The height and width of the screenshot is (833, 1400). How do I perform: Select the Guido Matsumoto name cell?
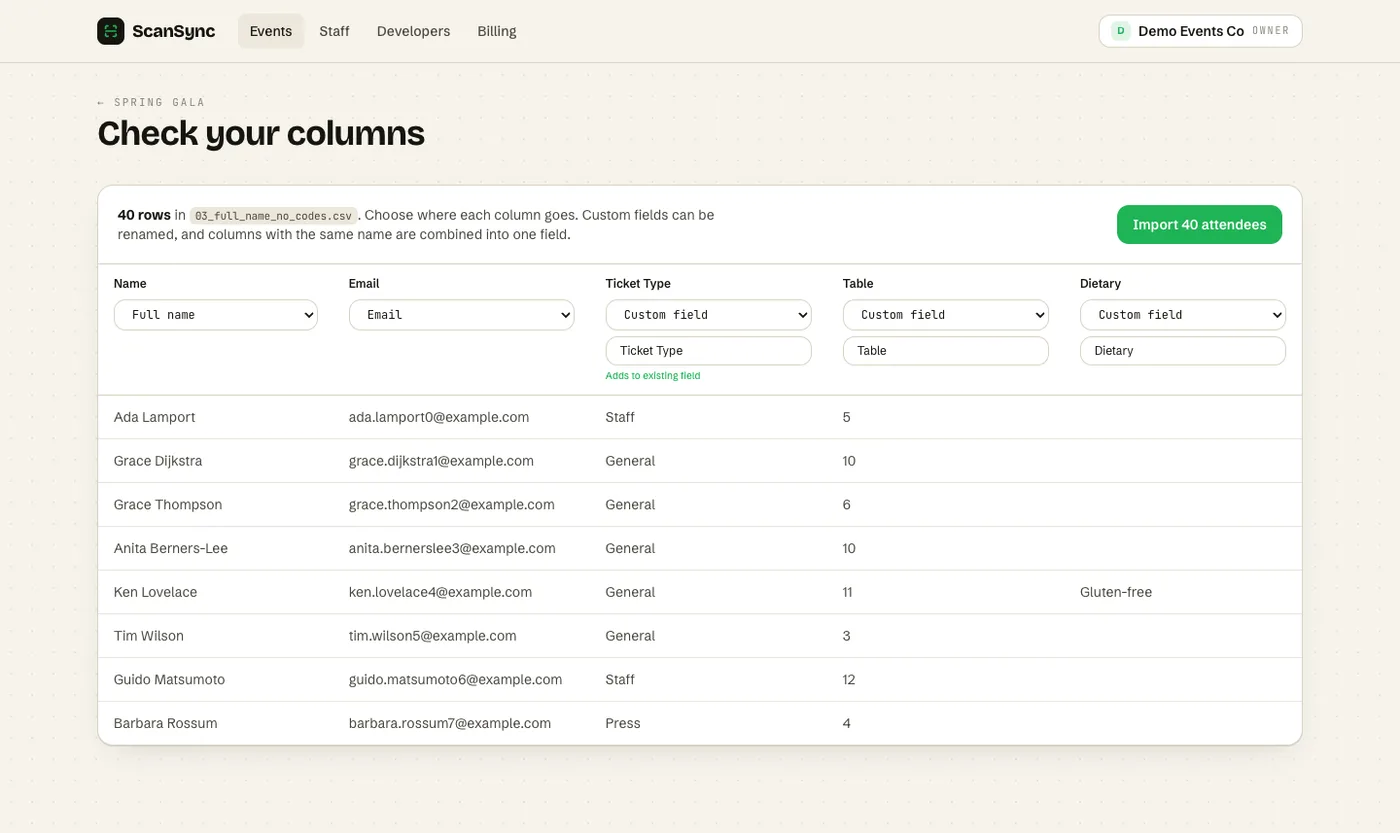pyautogui.click(x=169, y=680)
